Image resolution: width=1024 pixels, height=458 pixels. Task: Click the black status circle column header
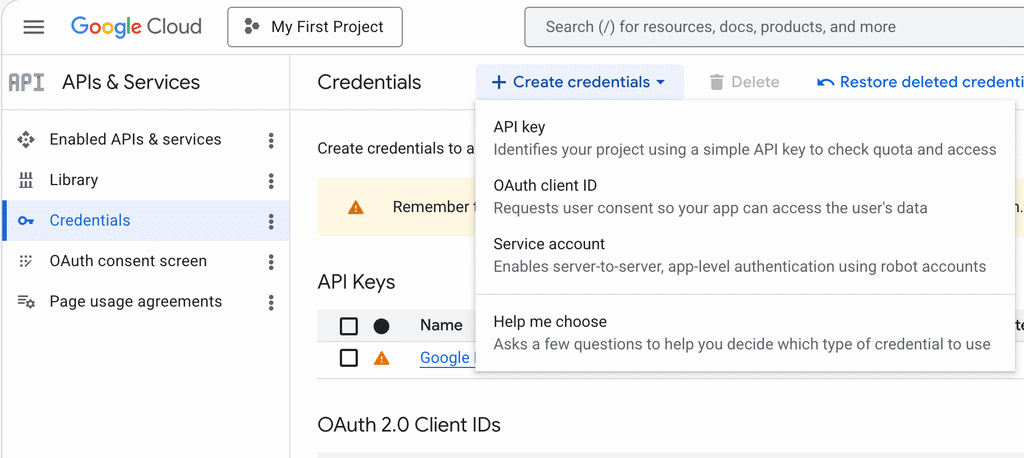pyautogui.click(x=381, y=326)
